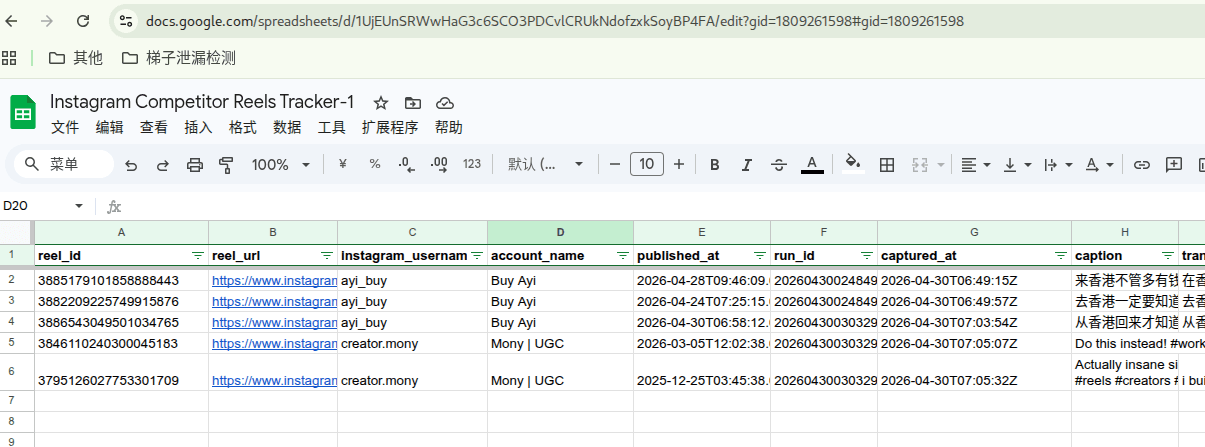Expand the merge cells dropdown arrow
The image size is (1205, 447).
pos(940,165)
